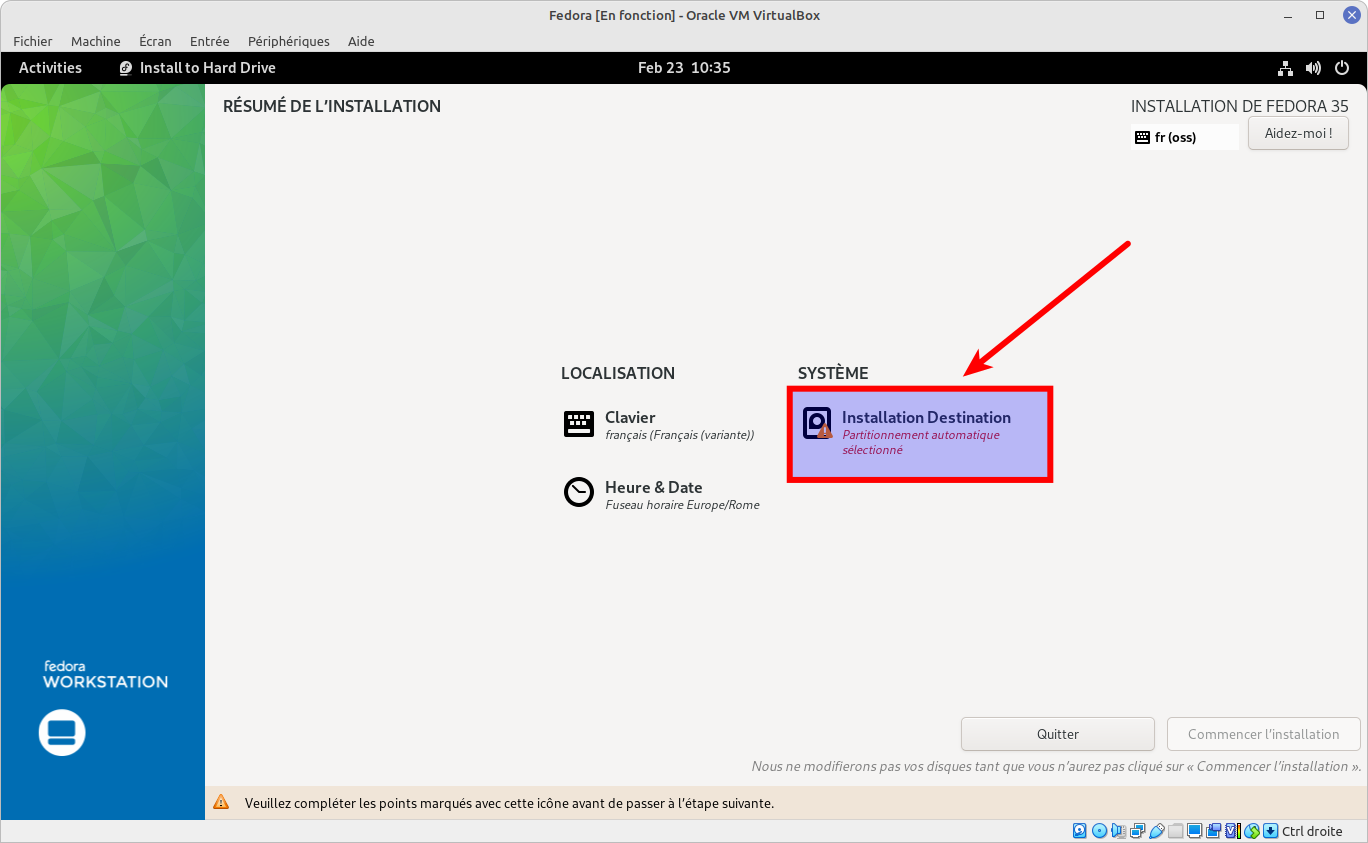
Task: Open Heure & Date settings
Action: [662, 494]
